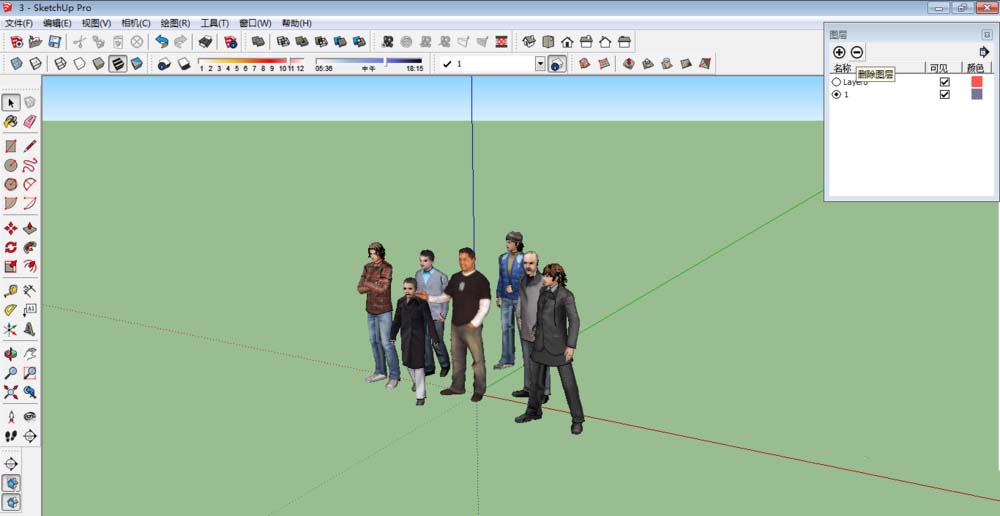Select the Tape Measure tool
The width and height of the screenshot is (1000, 516).
point(11,291)
